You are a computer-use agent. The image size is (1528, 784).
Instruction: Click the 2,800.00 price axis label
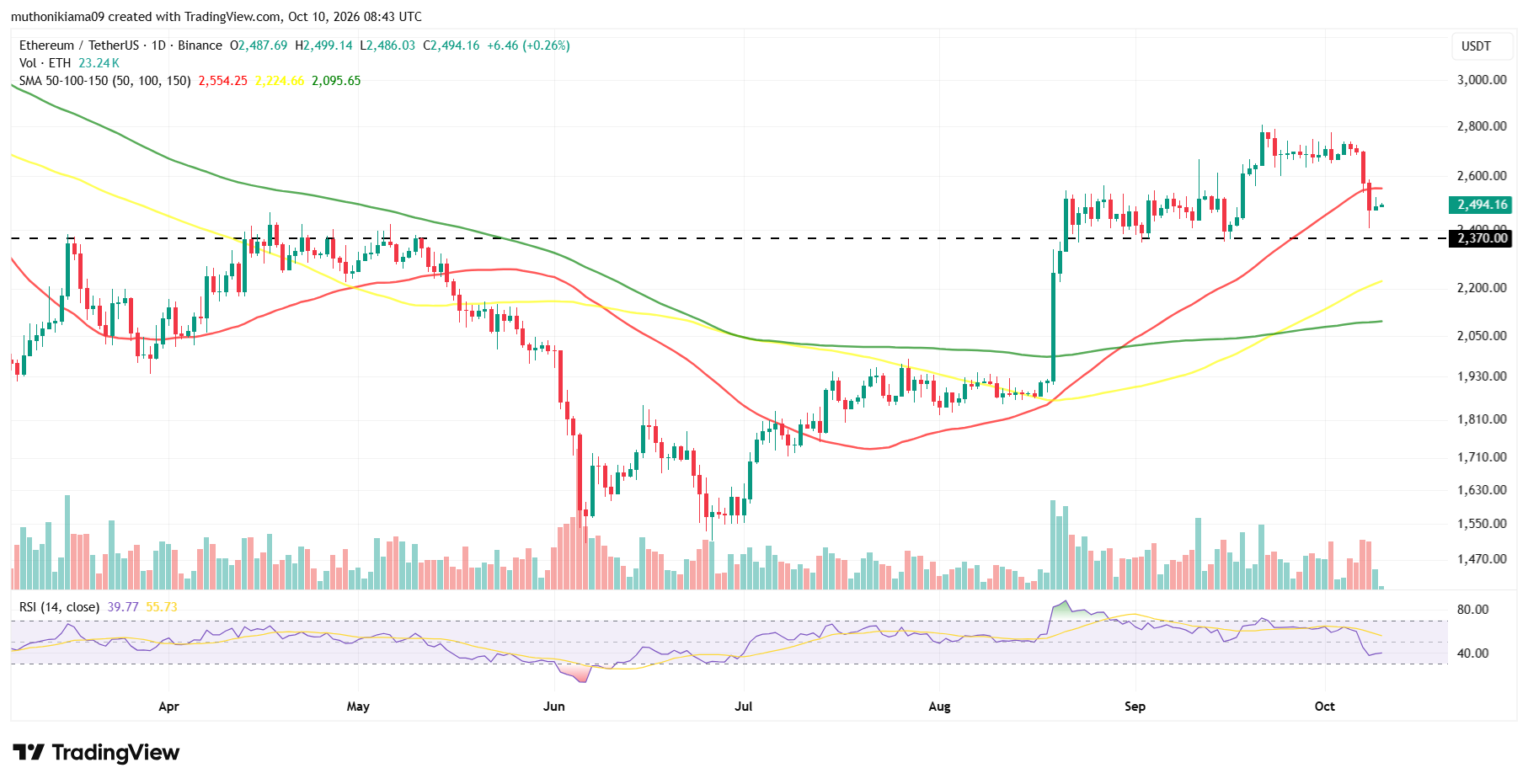click(x=1482, y=126)
